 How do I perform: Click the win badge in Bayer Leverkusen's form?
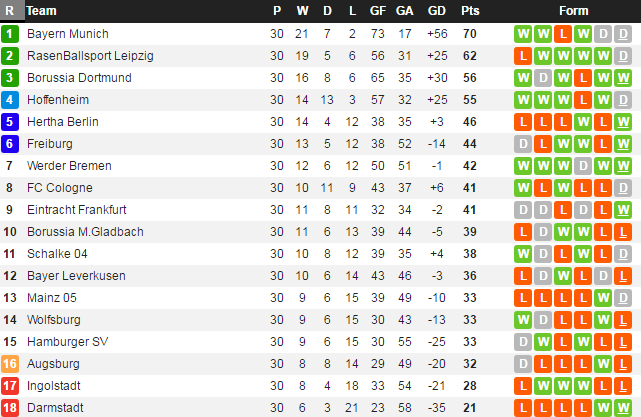(563, 275)
